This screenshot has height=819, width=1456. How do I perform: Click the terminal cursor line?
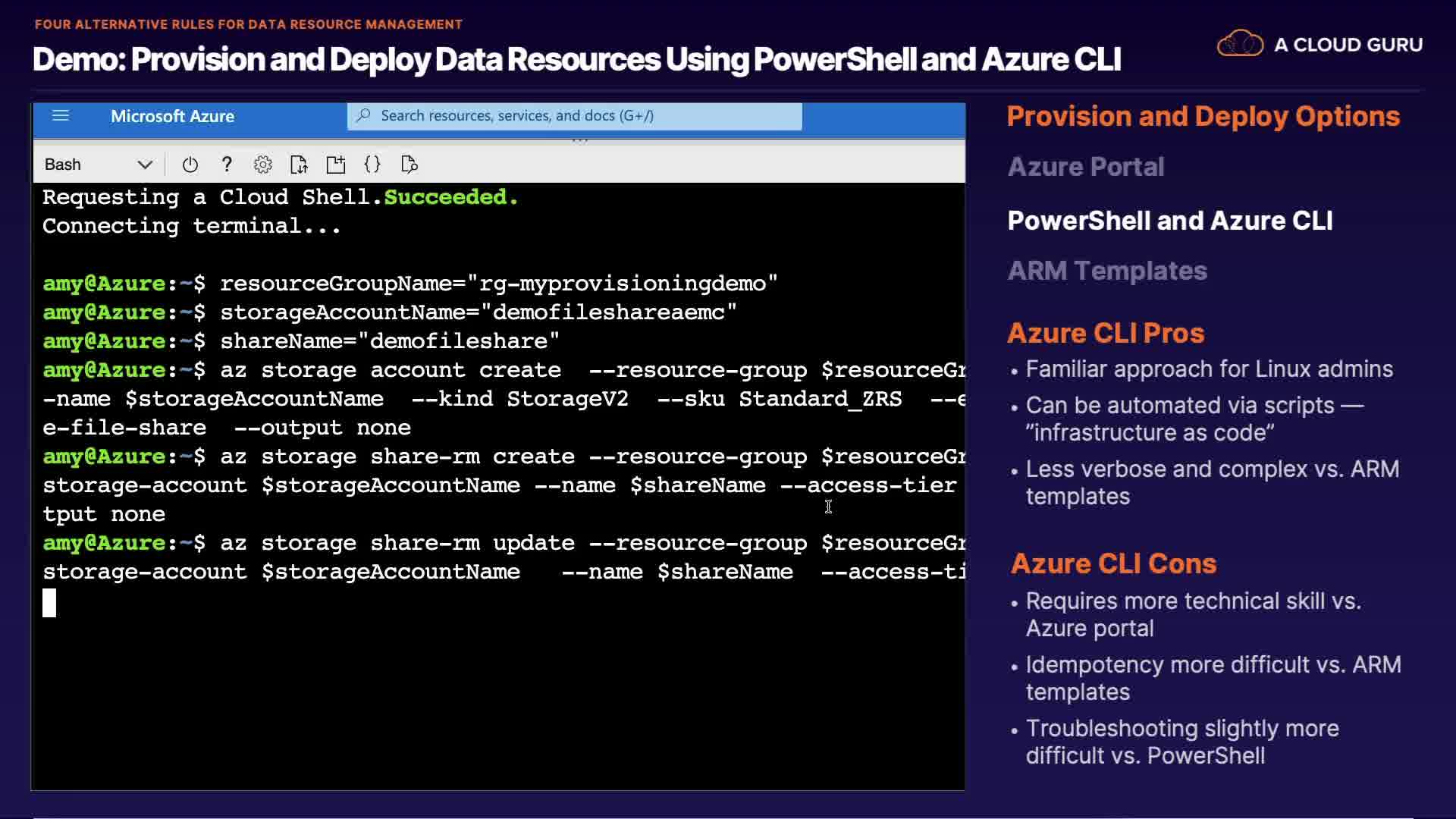pos(49,603)
